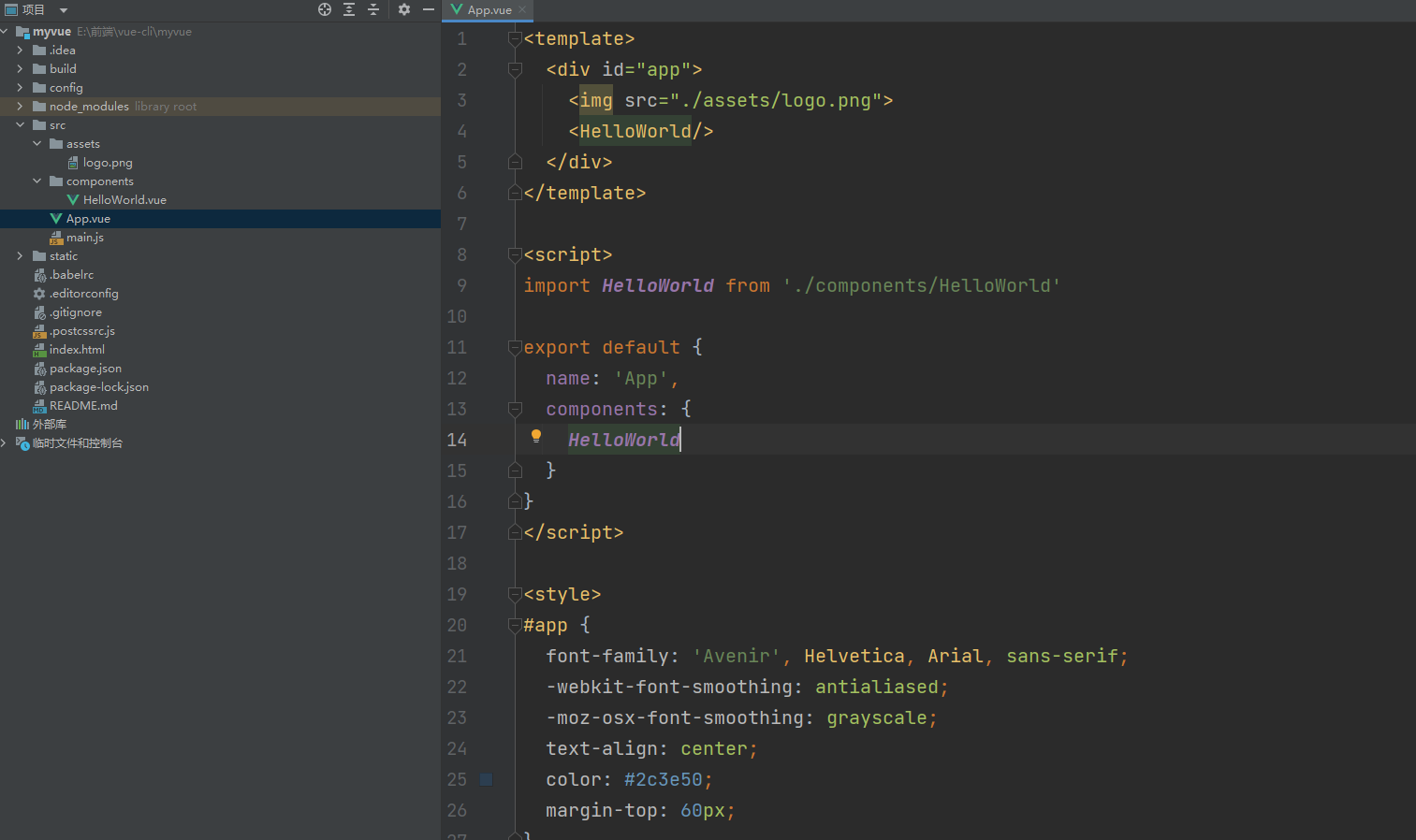Click the #2c3e50 color swatch in gutter
The width and height of the screenshot is (1416, 840).
click(x=486, y=779)
